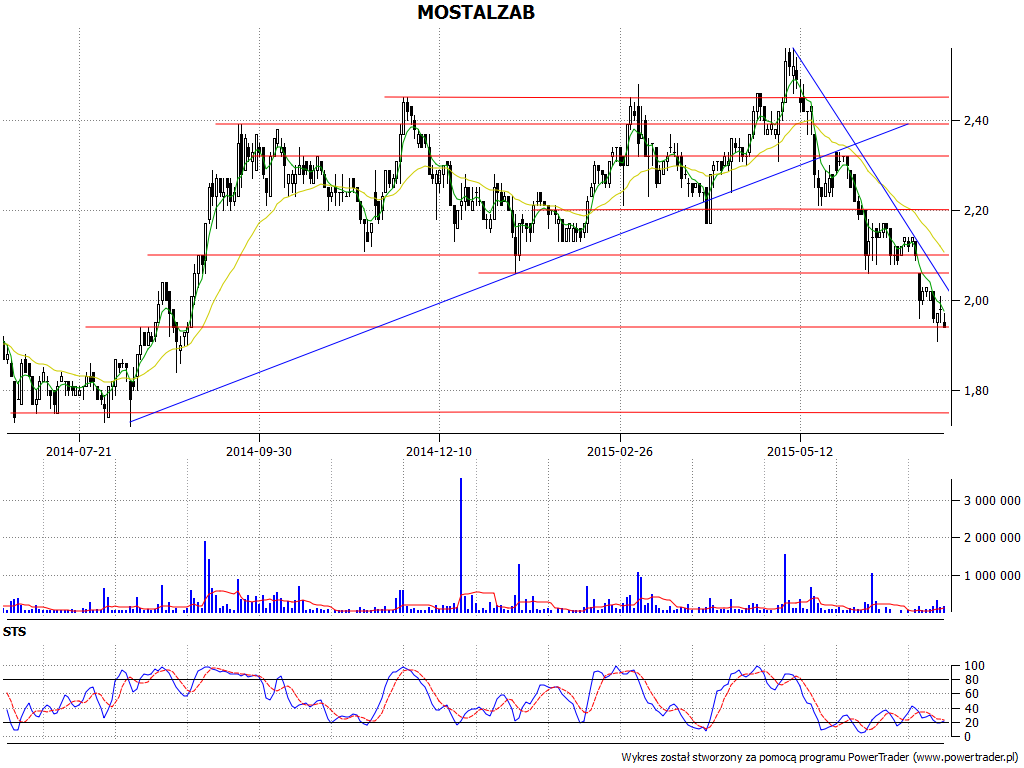Select the 2014-09-30 date label
The image size is (1024, 768).
point(259,451)
